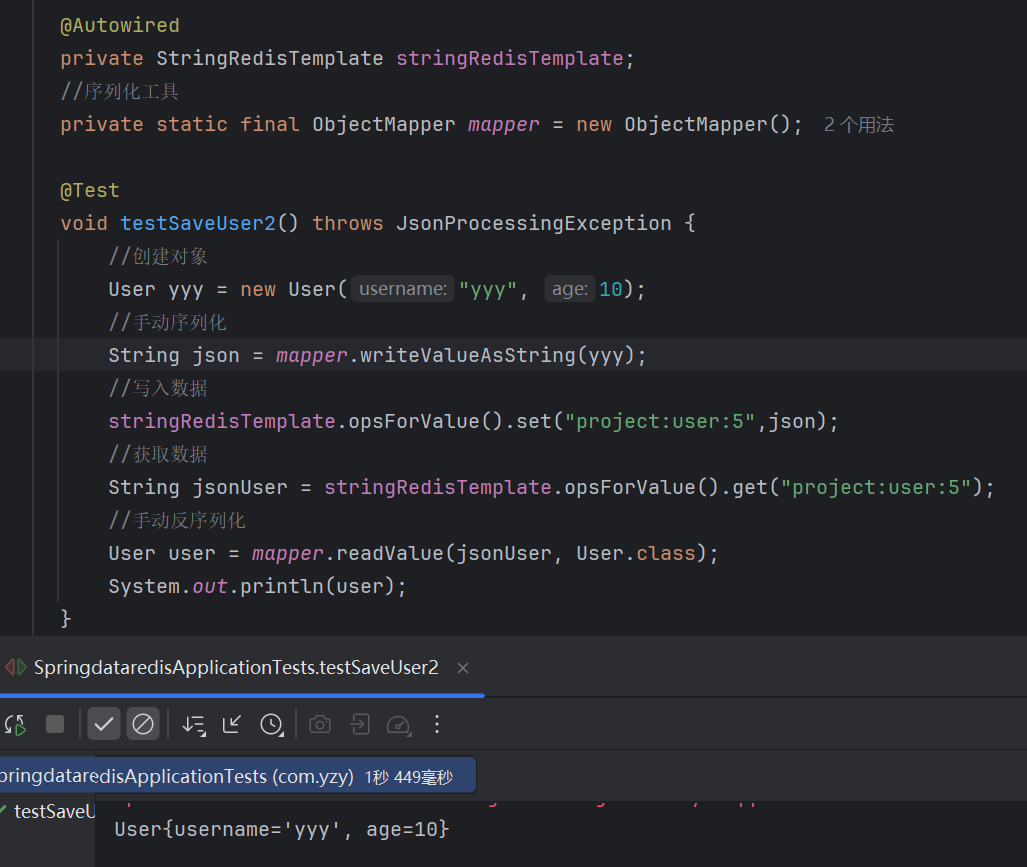The image size is (1027, 867).
Task: Click the "project:user:5" string in set call
Action: tap(660, 421)
